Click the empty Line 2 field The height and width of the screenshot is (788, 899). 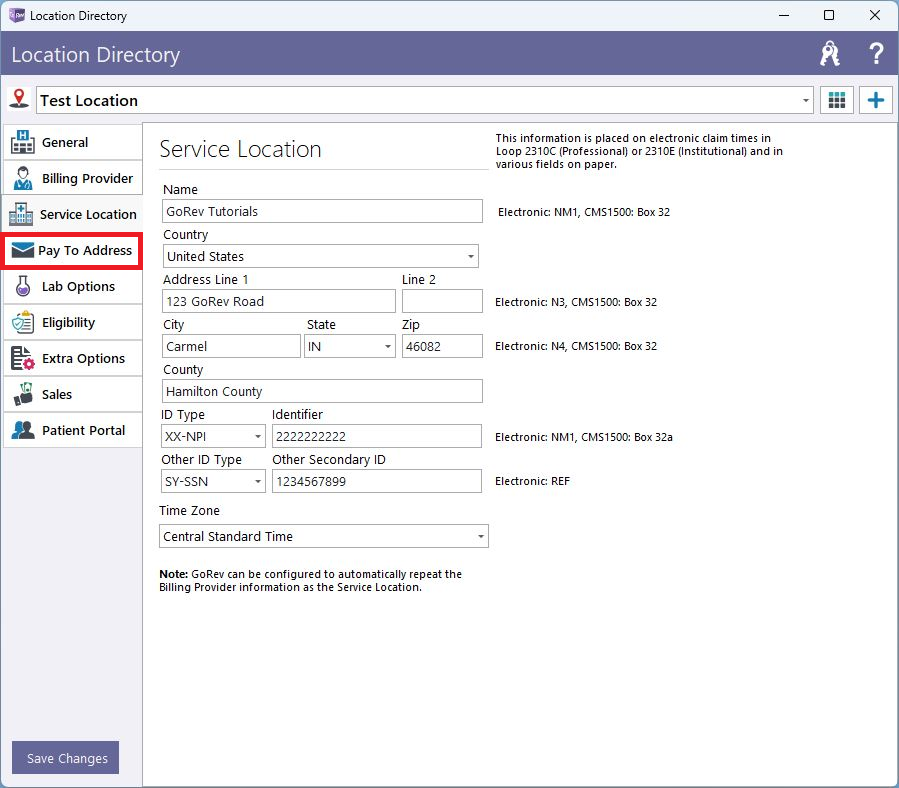click(442, 301)
